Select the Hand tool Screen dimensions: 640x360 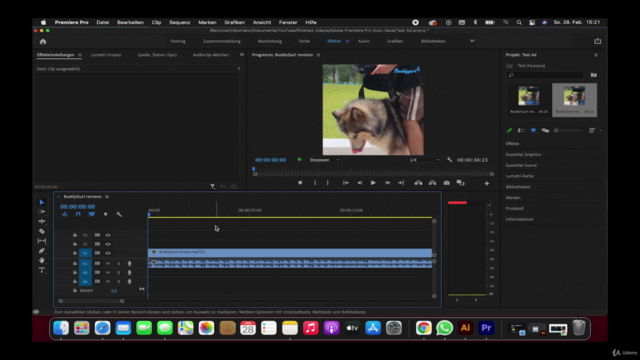tap(42, 260)
